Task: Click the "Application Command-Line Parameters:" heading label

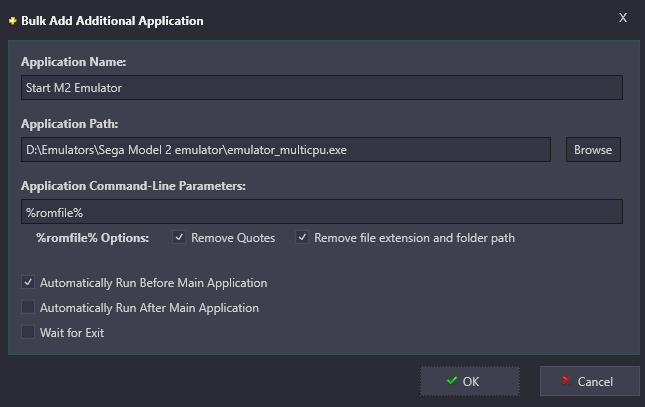Action: coord(133,186)
